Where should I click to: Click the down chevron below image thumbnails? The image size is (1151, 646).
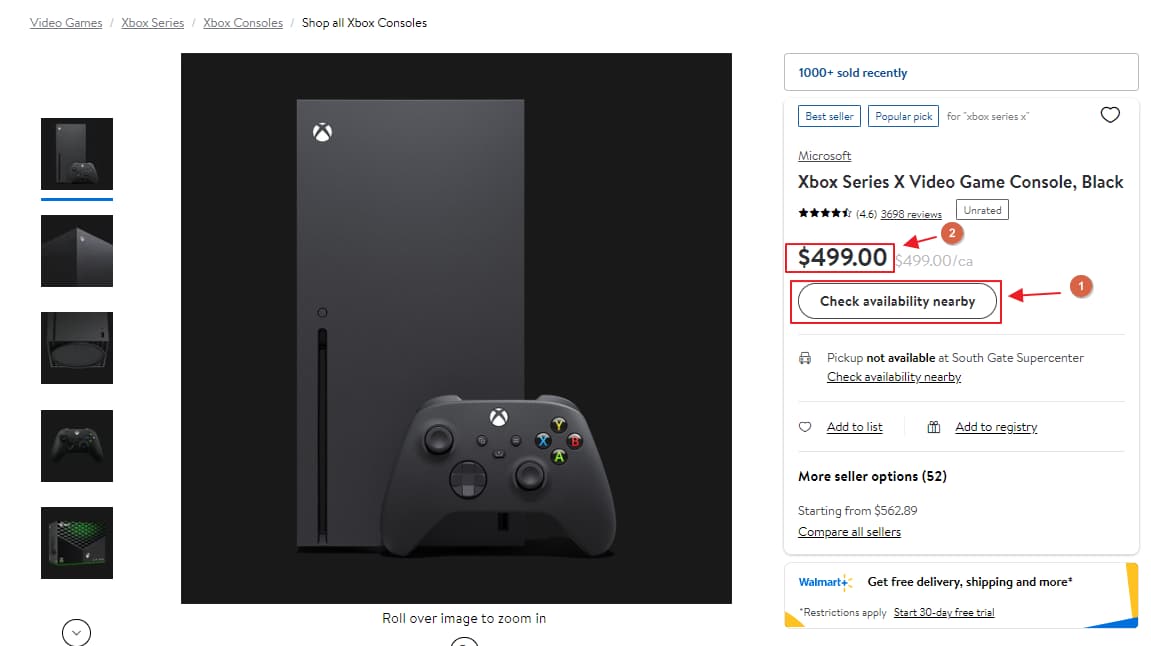click(75, 632)
